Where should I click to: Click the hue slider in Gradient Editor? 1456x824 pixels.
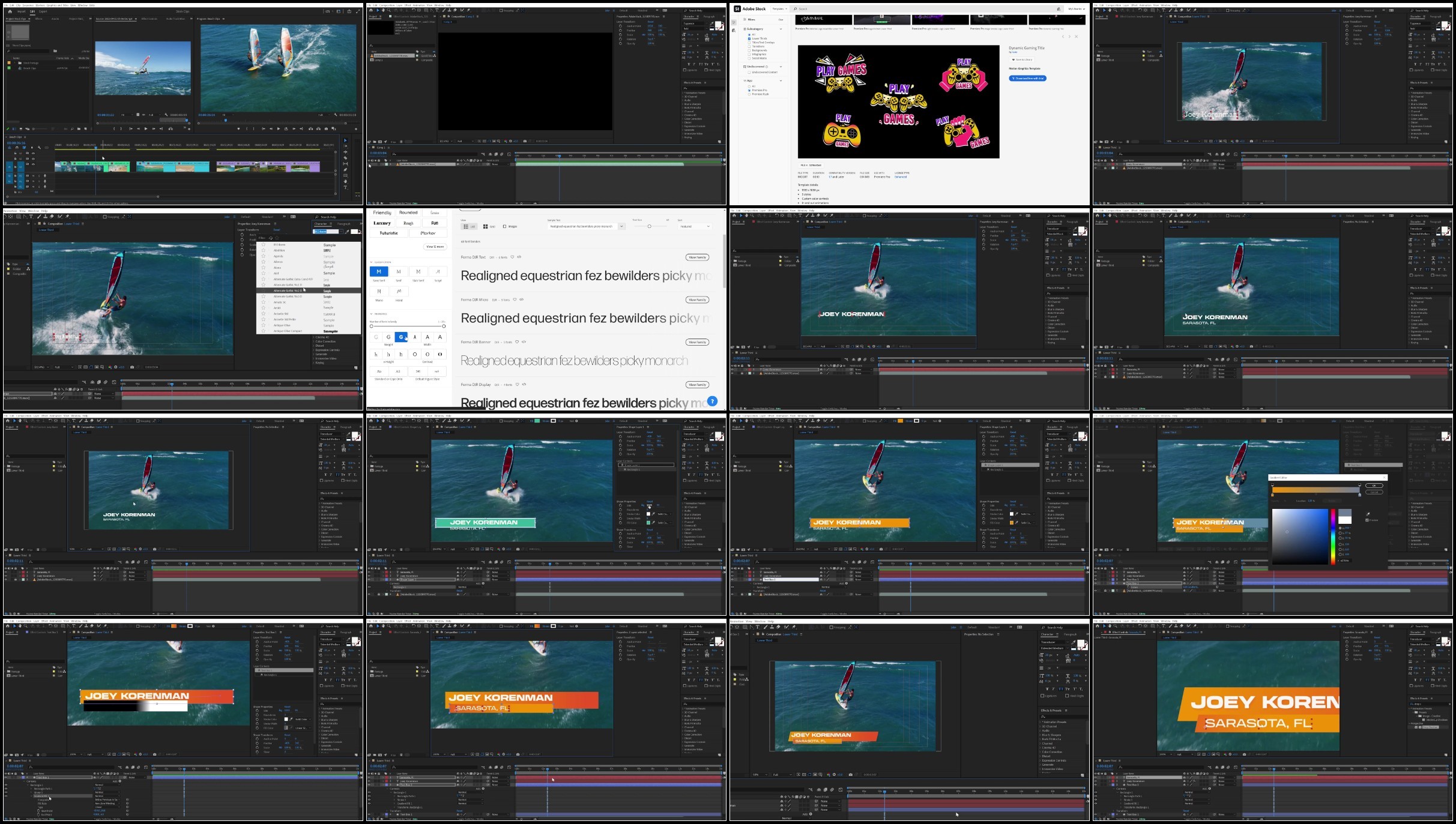tap(1333, 536)
